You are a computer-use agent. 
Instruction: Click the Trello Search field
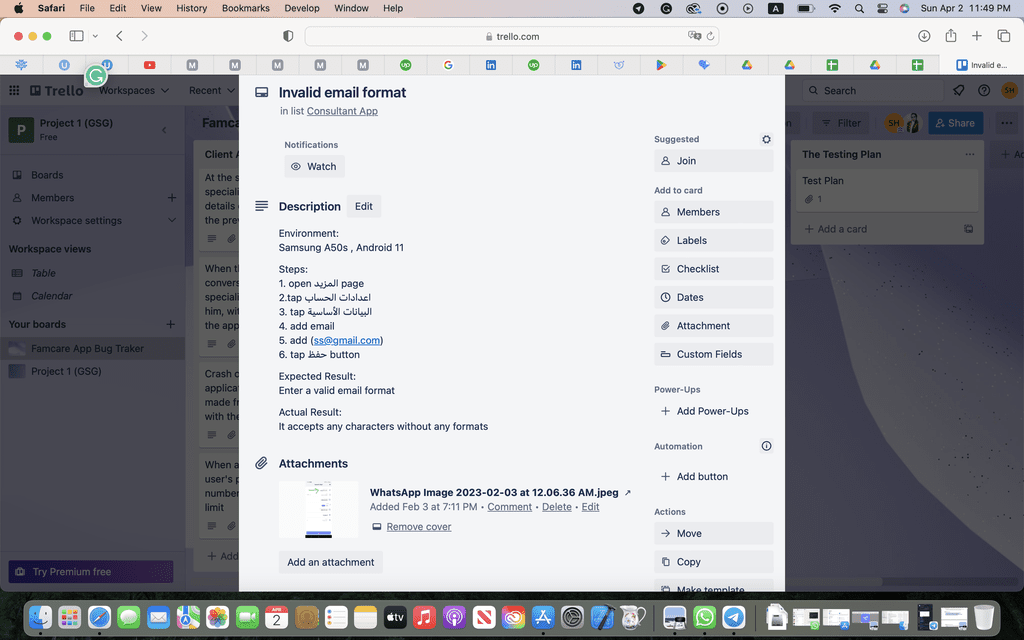(x=872, y=91)
